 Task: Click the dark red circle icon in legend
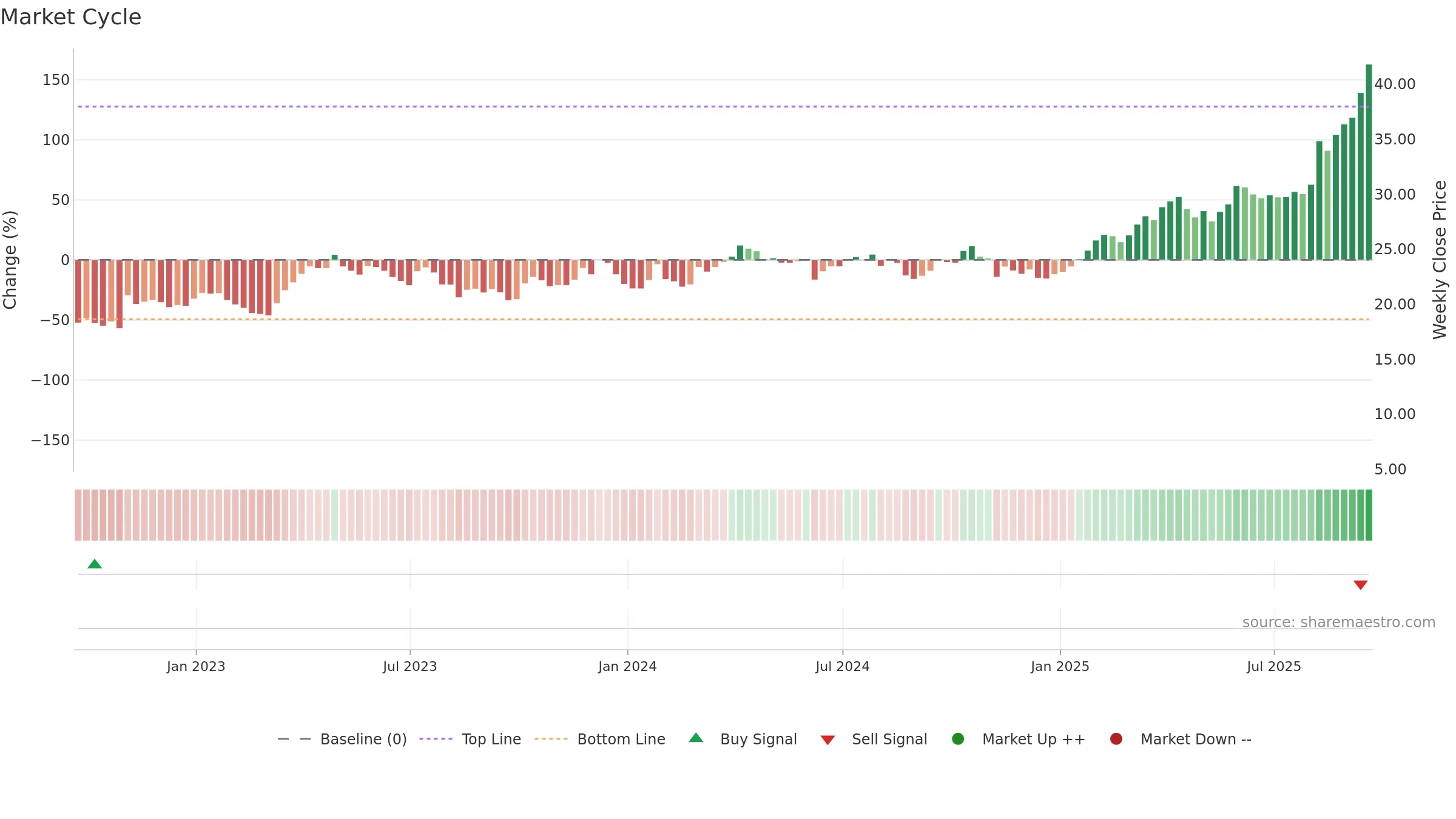click(1116, 739)
